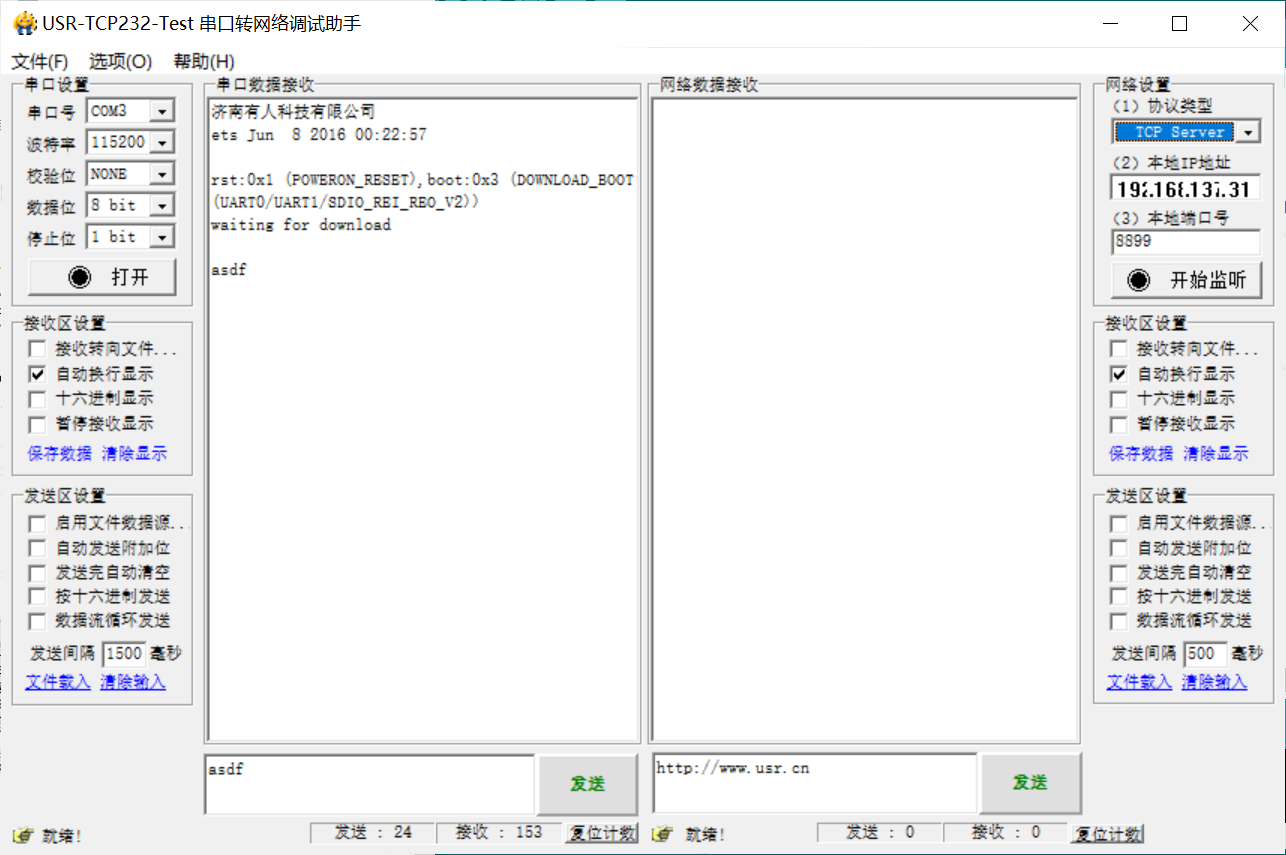Click 'ets Jun 8 2016 00:22:57' log line
The image size is (1286, 855).
pyautogui.click(x=319, y=135)
